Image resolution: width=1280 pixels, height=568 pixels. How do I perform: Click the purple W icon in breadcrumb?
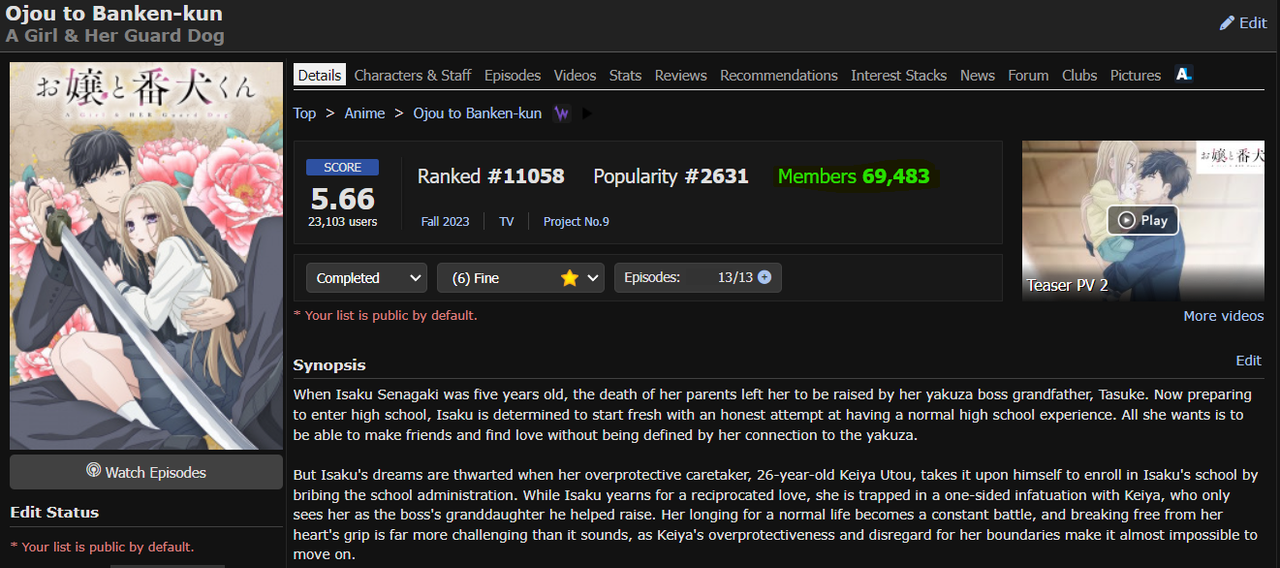click(x=562, y=113)
